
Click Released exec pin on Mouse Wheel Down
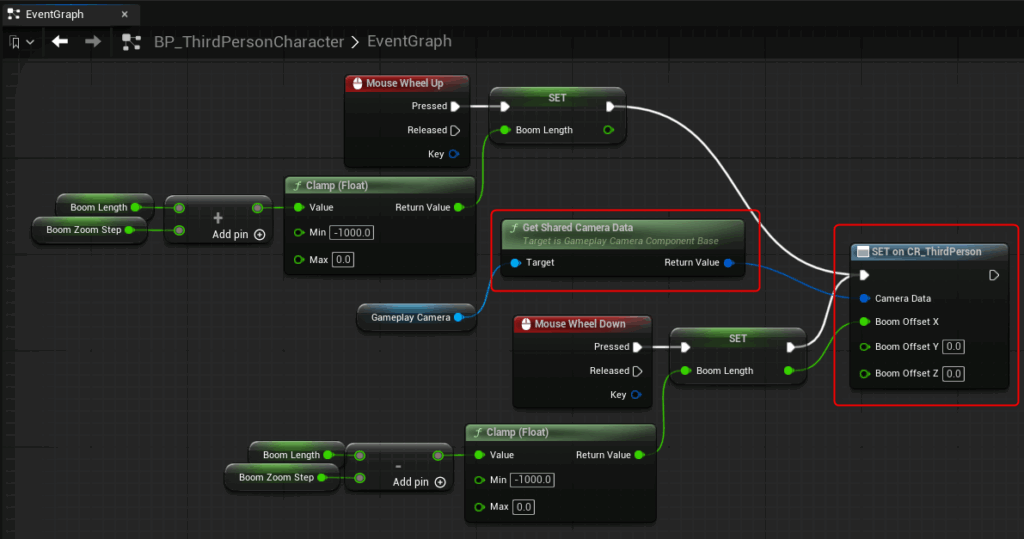coord(635,371)
